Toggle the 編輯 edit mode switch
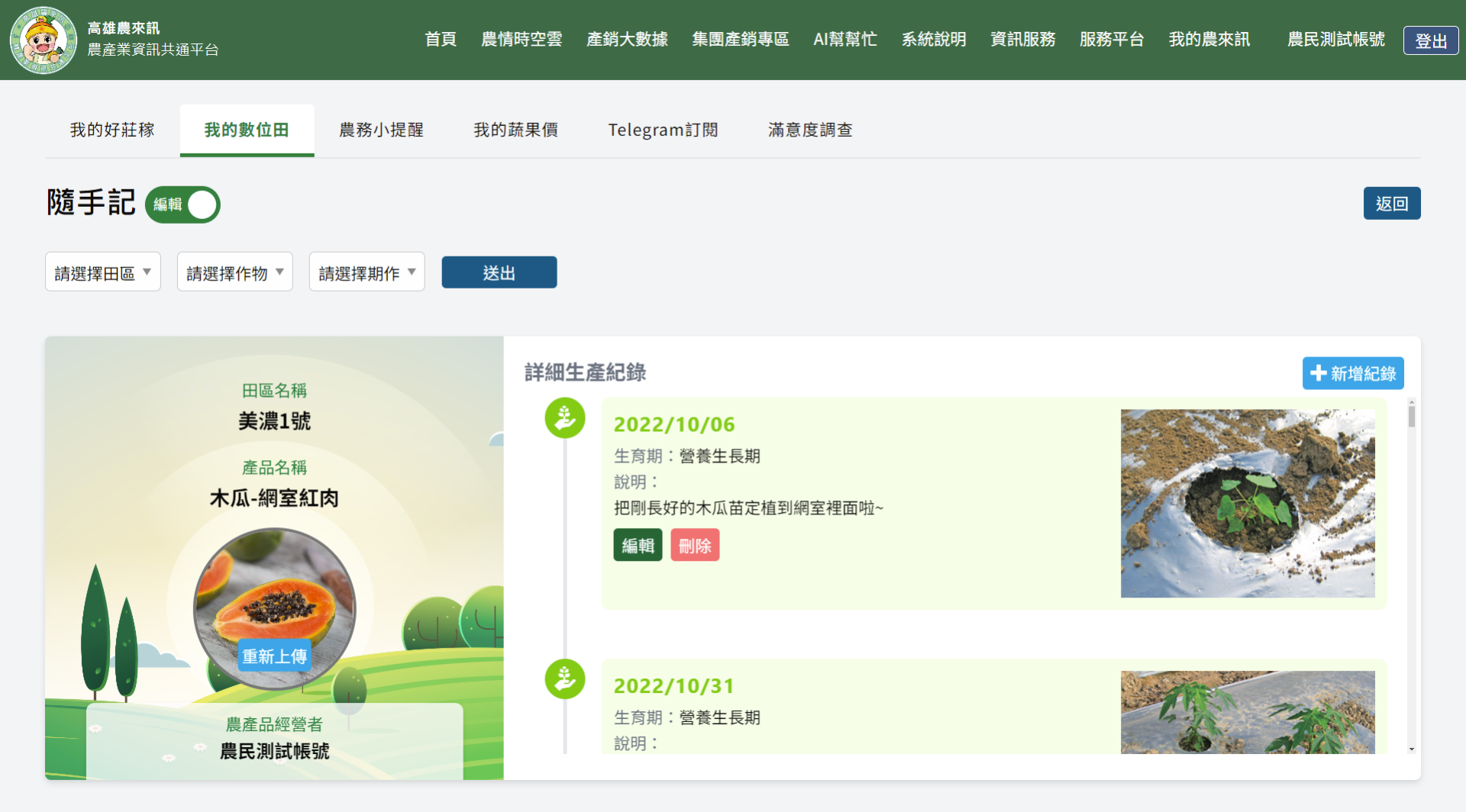This screenshot has height=812, width=1466. pos(183,205)
